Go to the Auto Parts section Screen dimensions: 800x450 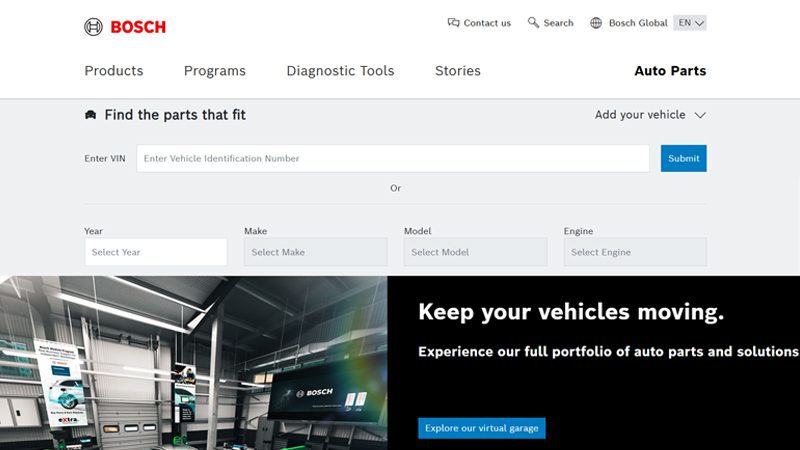coord(670,71)
